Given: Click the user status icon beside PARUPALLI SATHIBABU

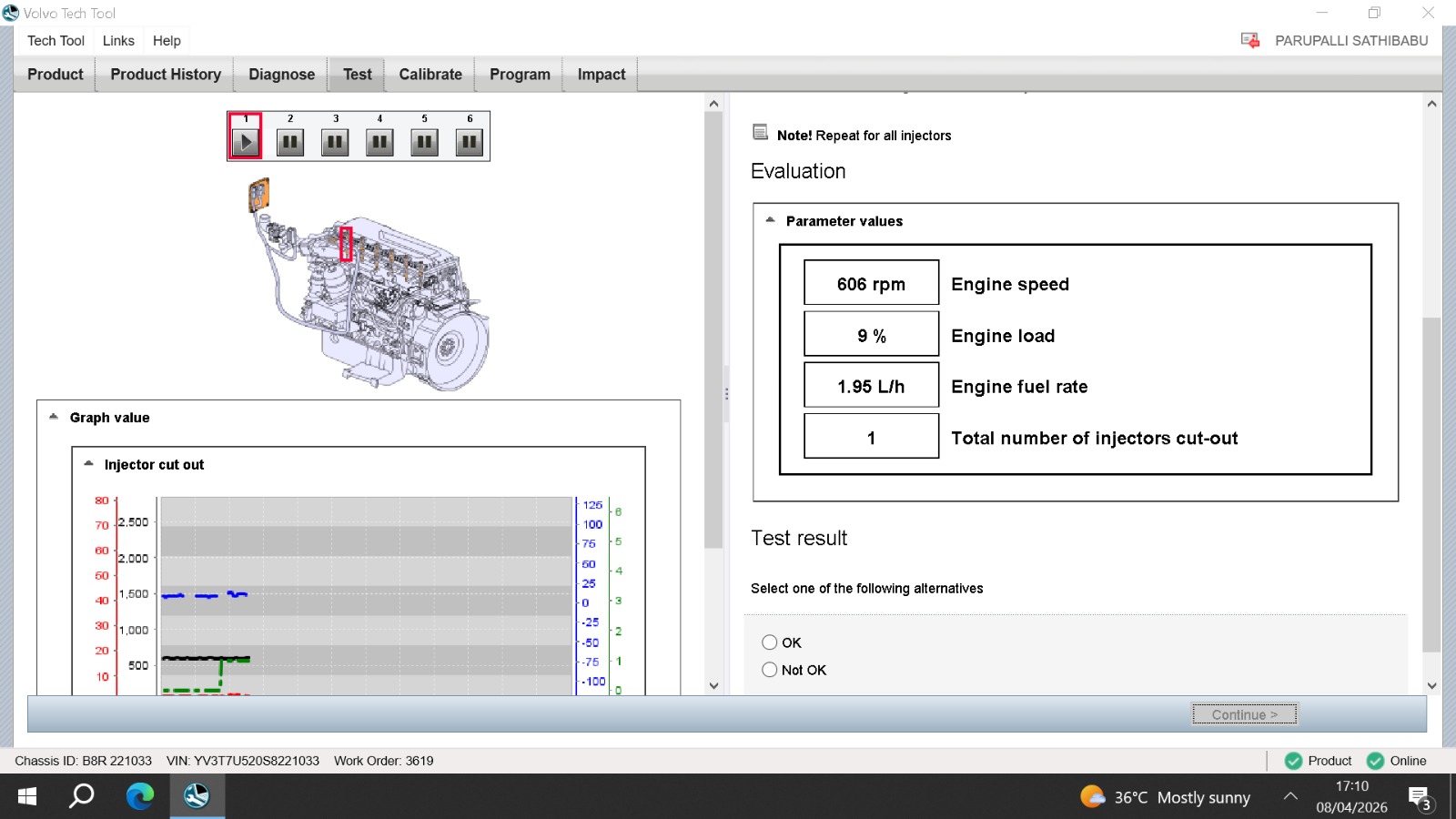Looking at the screenshot, I should pos(1250,40).
